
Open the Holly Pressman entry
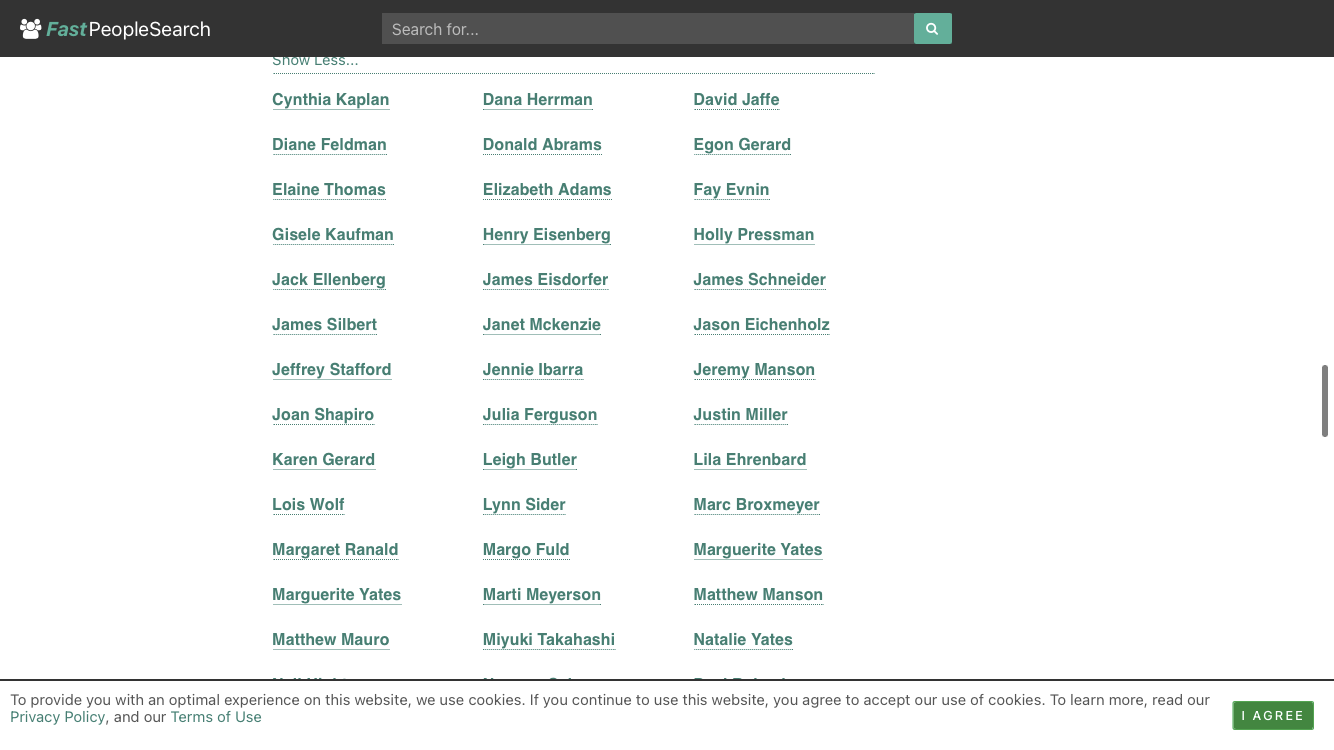point(753,234)
